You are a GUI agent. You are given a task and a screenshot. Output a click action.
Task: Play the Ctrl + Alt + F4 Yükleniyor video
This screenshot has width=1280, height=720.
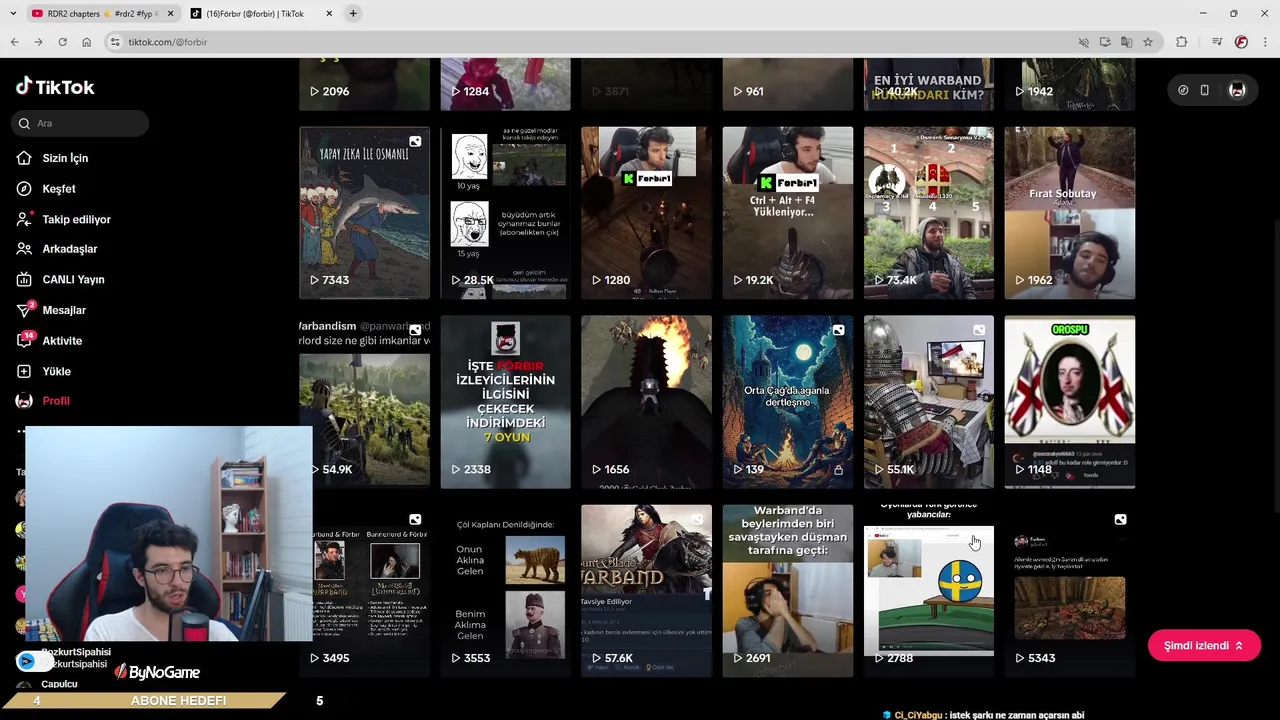pos(788,213)
